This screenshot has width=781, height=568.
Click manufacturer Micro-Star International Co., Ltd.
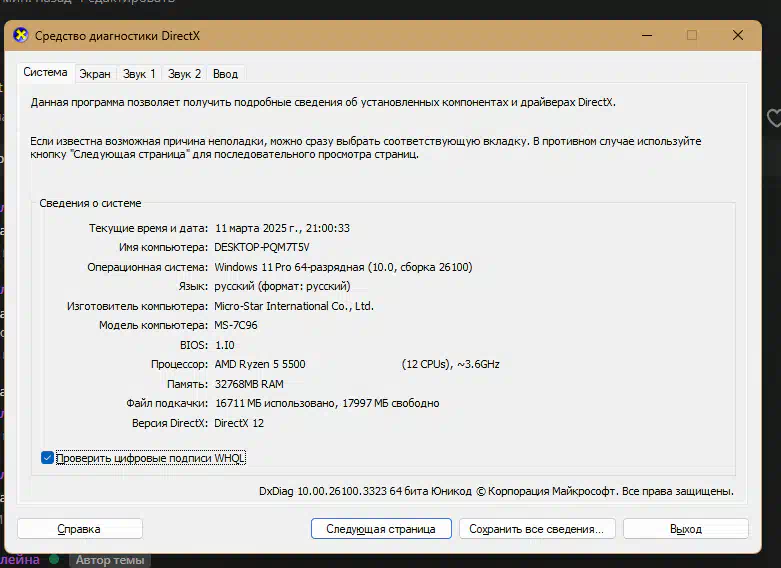point(294,306)
